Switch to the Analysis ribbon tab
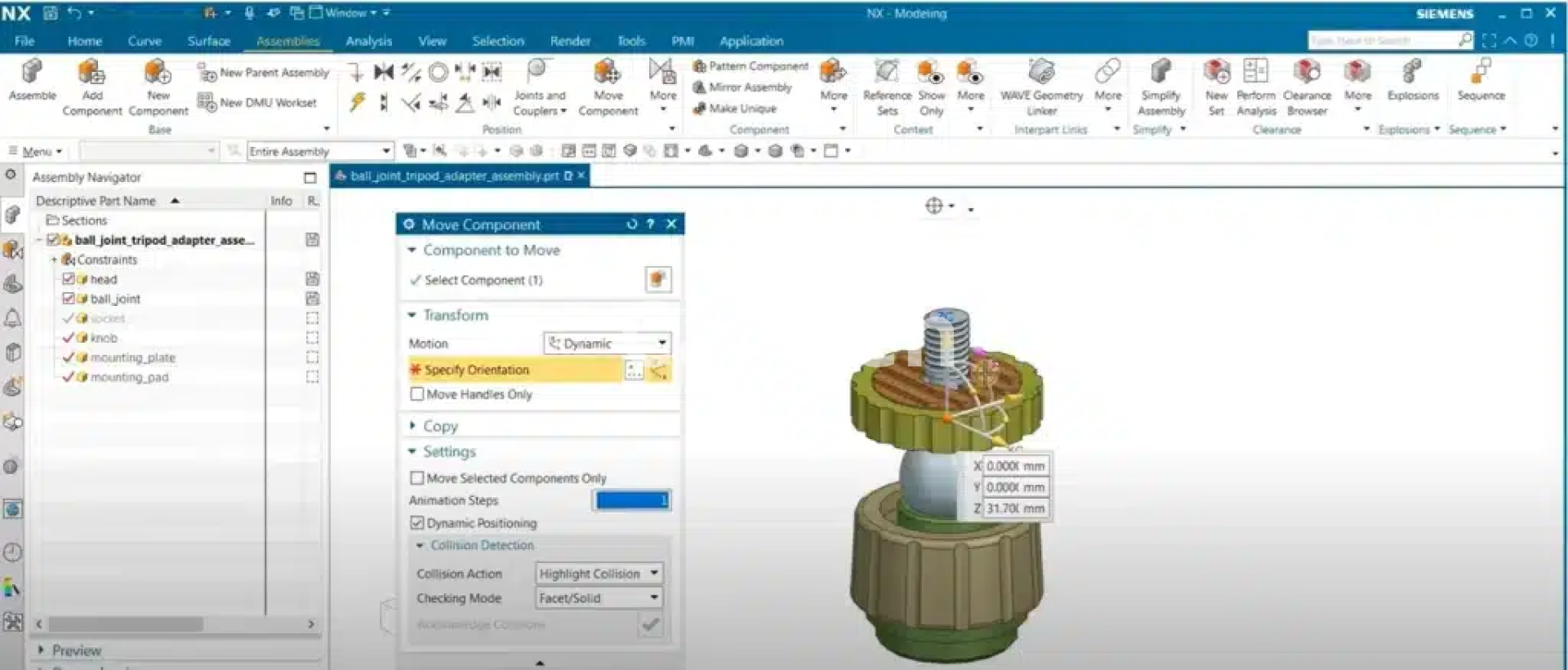 tap(368, 41)
